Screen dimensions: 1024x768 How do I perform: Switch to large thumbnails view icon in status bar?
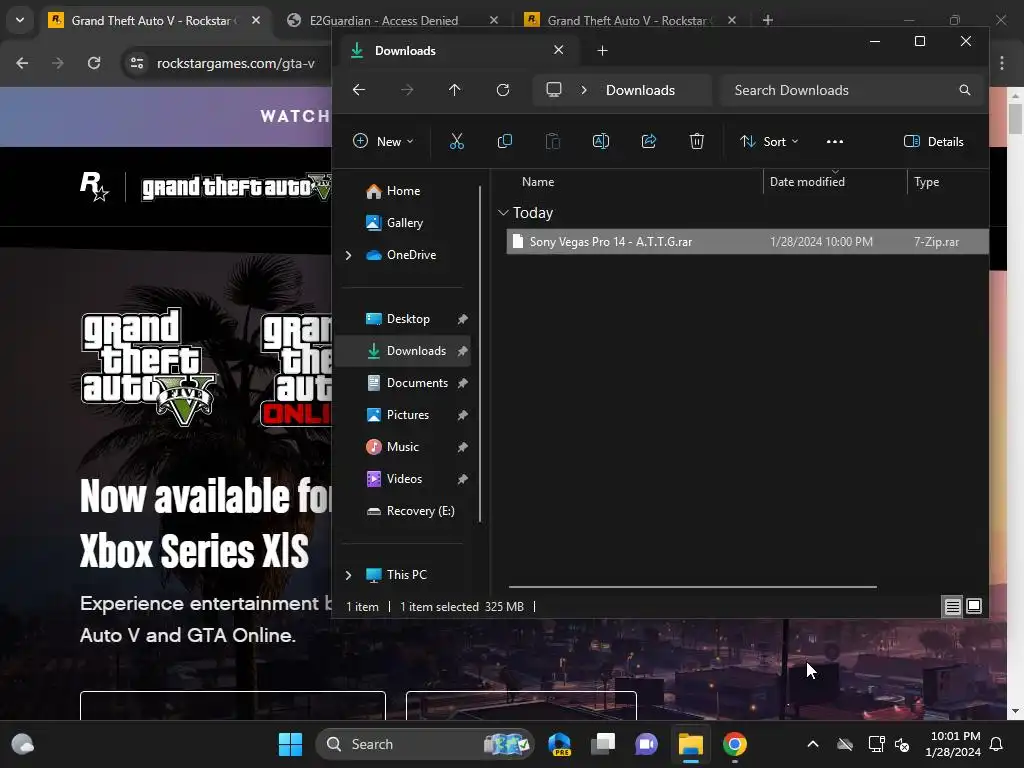point(974,606)
